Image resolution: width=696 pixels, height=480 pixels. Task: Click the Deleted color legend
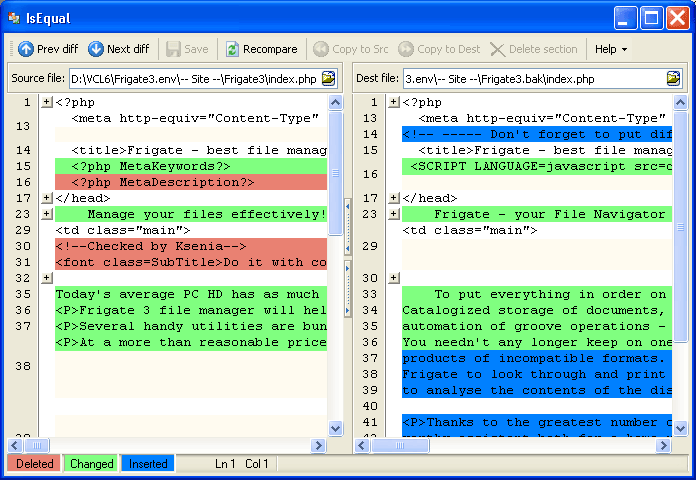tap(34, 464)
